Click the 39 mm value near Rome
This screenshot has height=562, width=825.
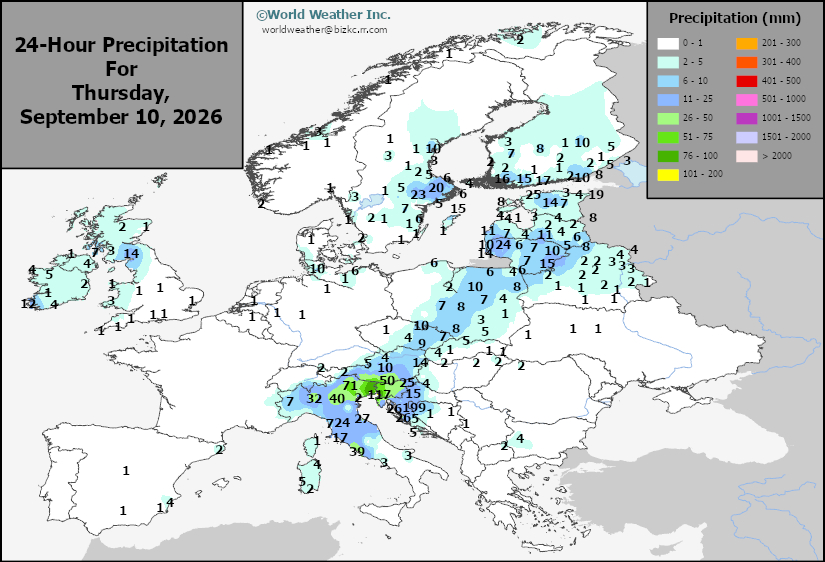click(357, 451)
